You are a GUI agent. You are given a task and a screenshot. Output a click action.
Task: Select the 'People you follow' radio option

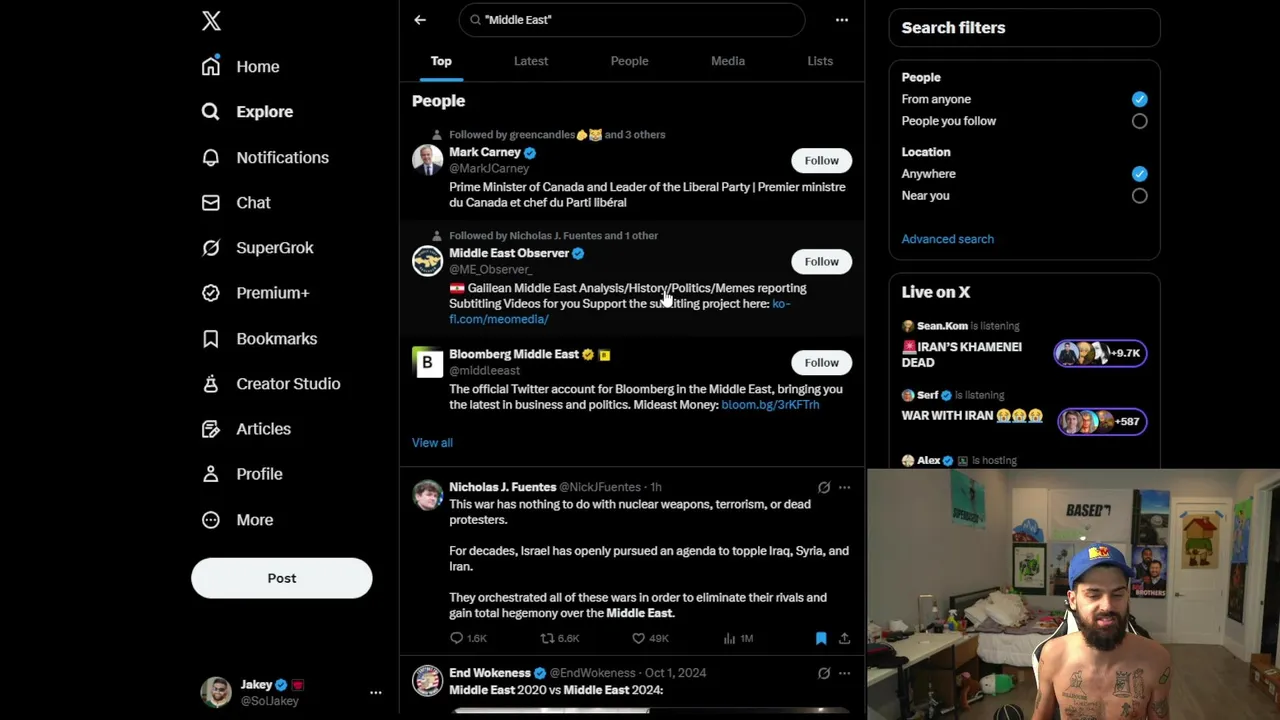[1139, 121]
